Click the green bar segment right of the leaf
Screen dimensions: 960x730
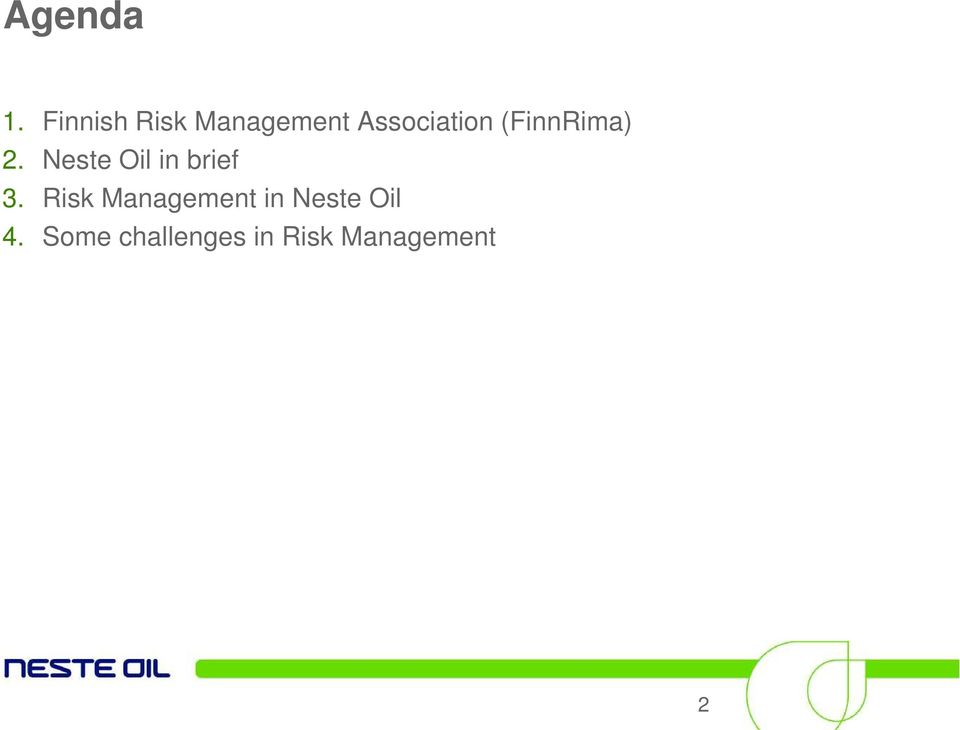coord(912,669)
